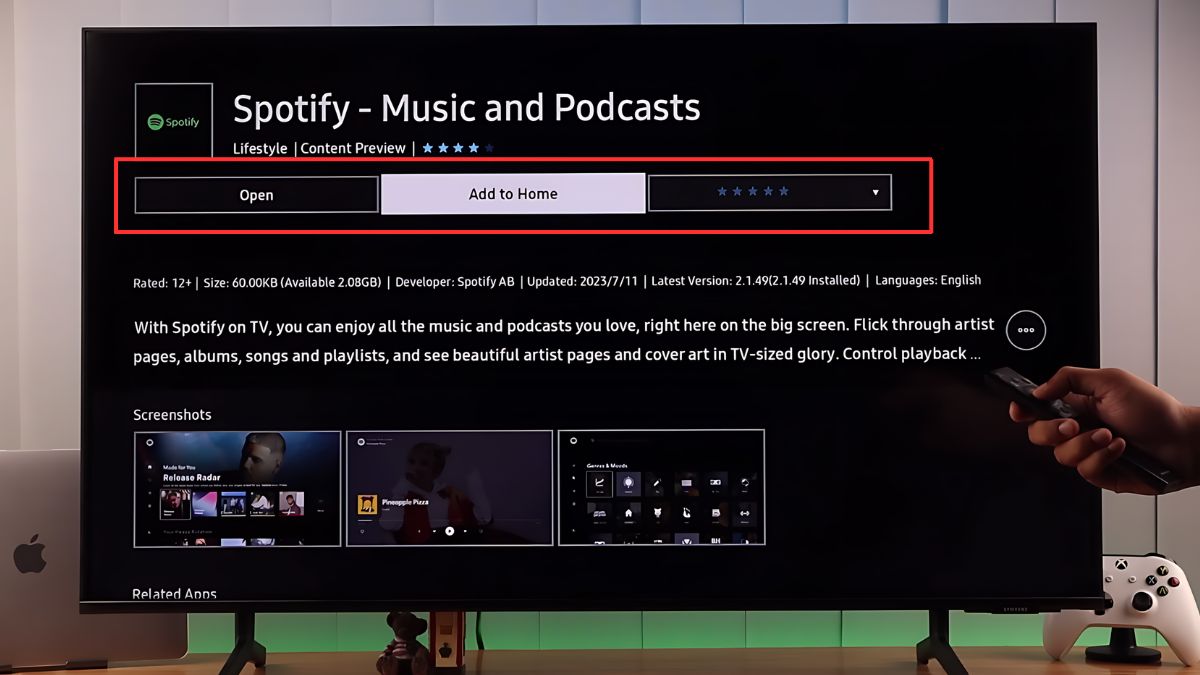Click the app's four-star rating under the title
1200x675 pixels.
point(458,148)
